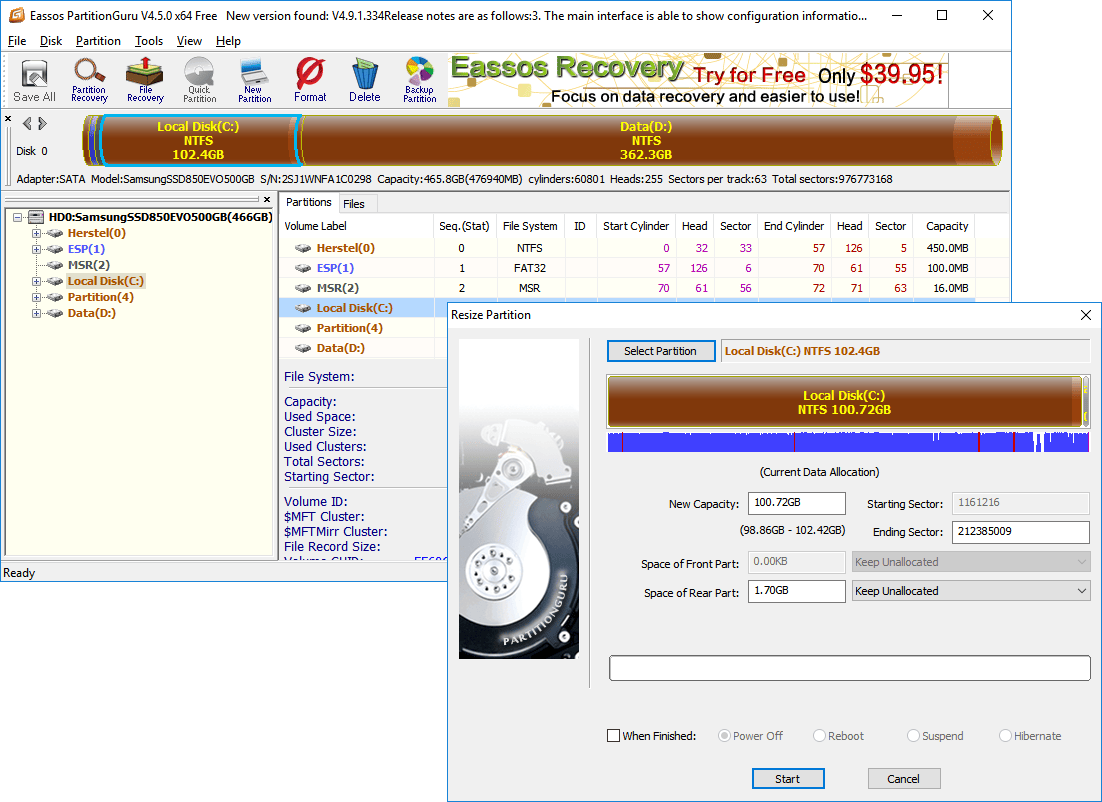This screenshot has width=1102, height=802.
Task: Click drive icon beside Herstel(0) in table
Action: [x=303, y=248]
